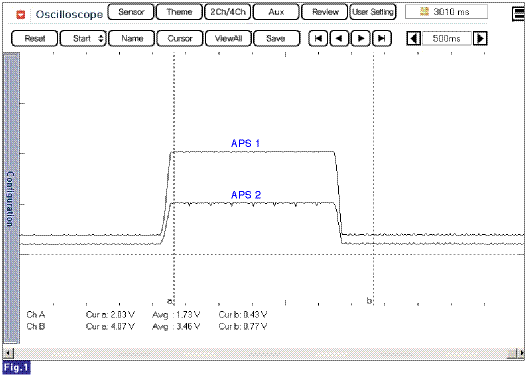
Task: Toggle the Cursor display
Action: click(x=180, y=38)
